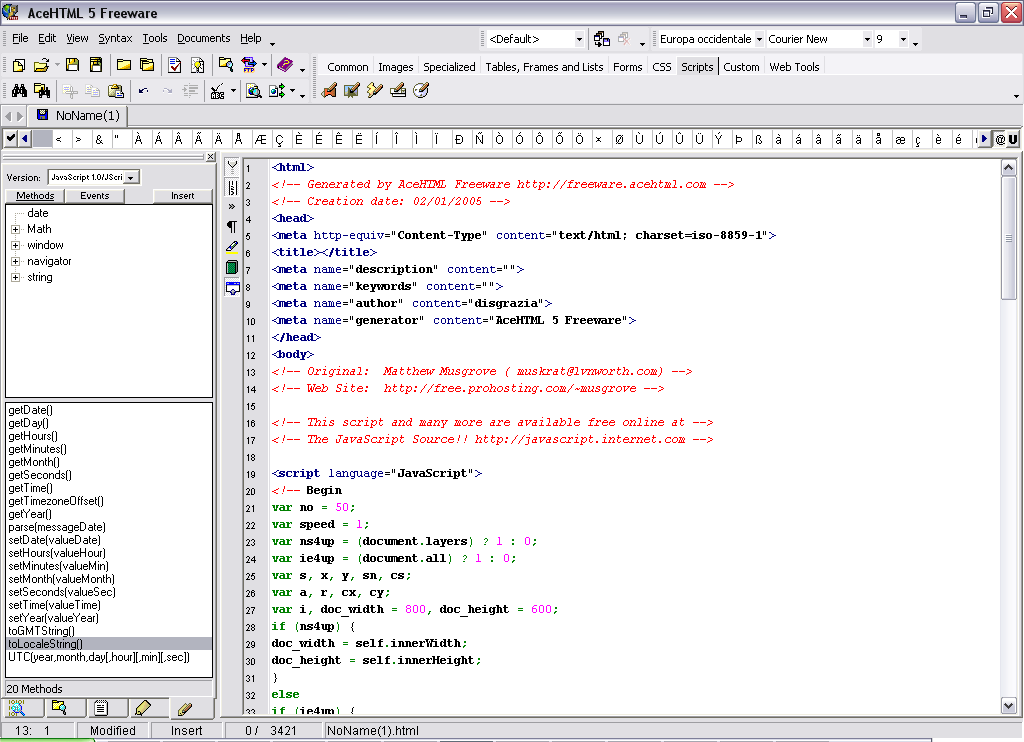Click the FTP upload icon
This screenshot has width=1024, height=742.
pos(249,65)
